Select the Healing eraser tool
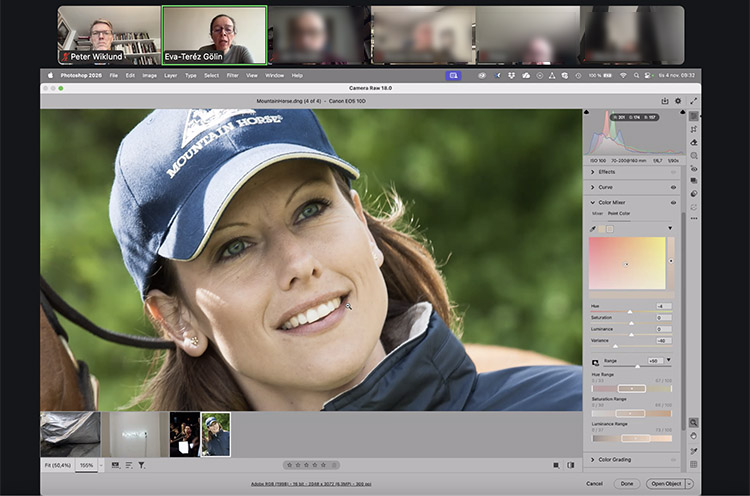 [x=694, y=143]
